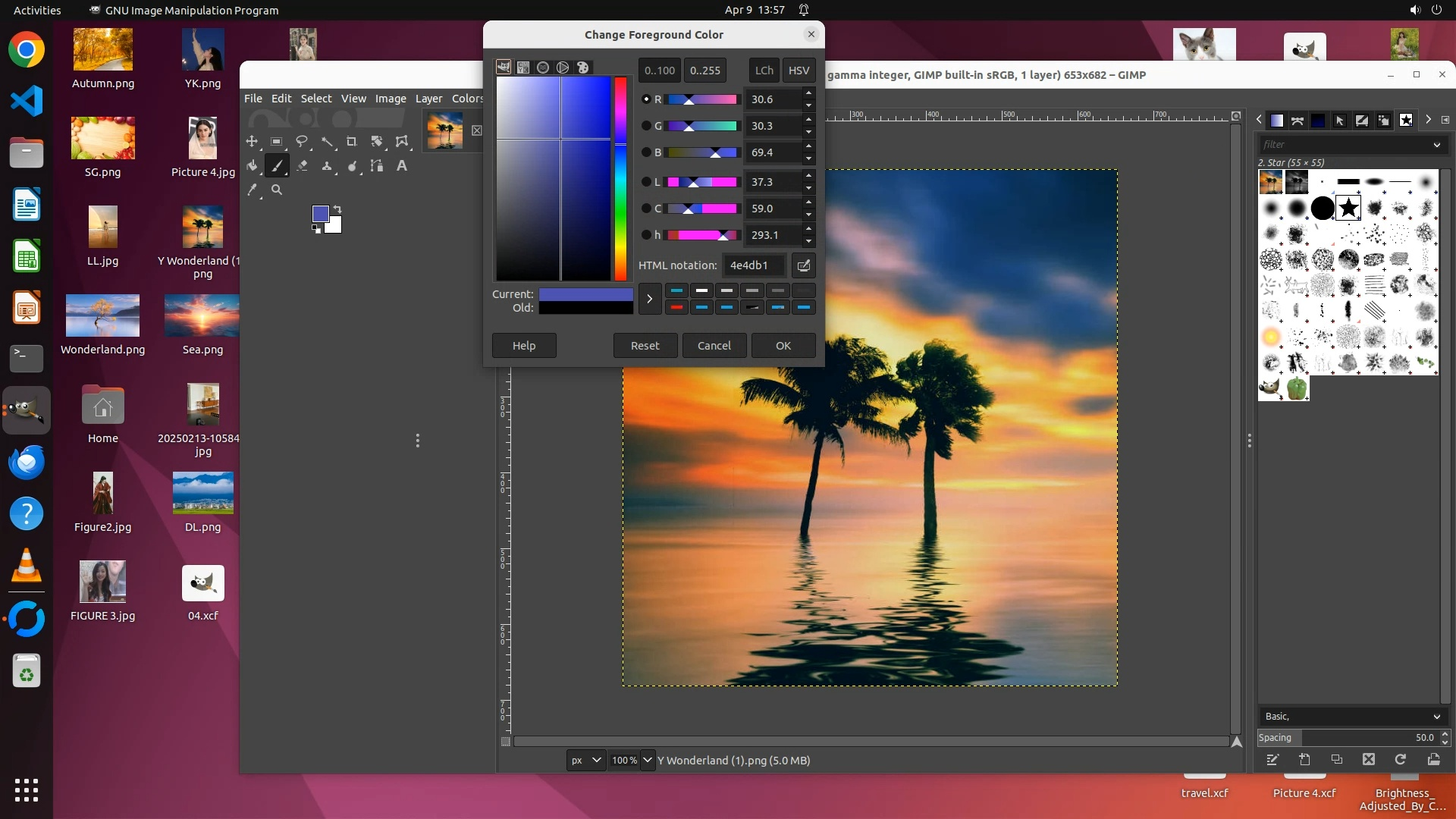Screen dimensions: 1456x819
Task: Select the Fuzzy Select wand tool
Action: (327, 142)
